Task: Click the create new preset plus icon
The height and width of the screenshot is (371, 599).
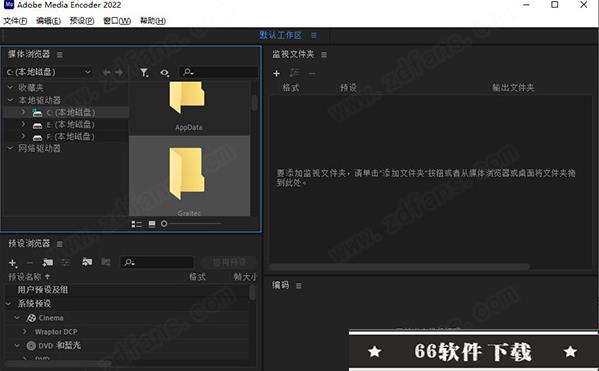Action: click(x=13, y=263)
